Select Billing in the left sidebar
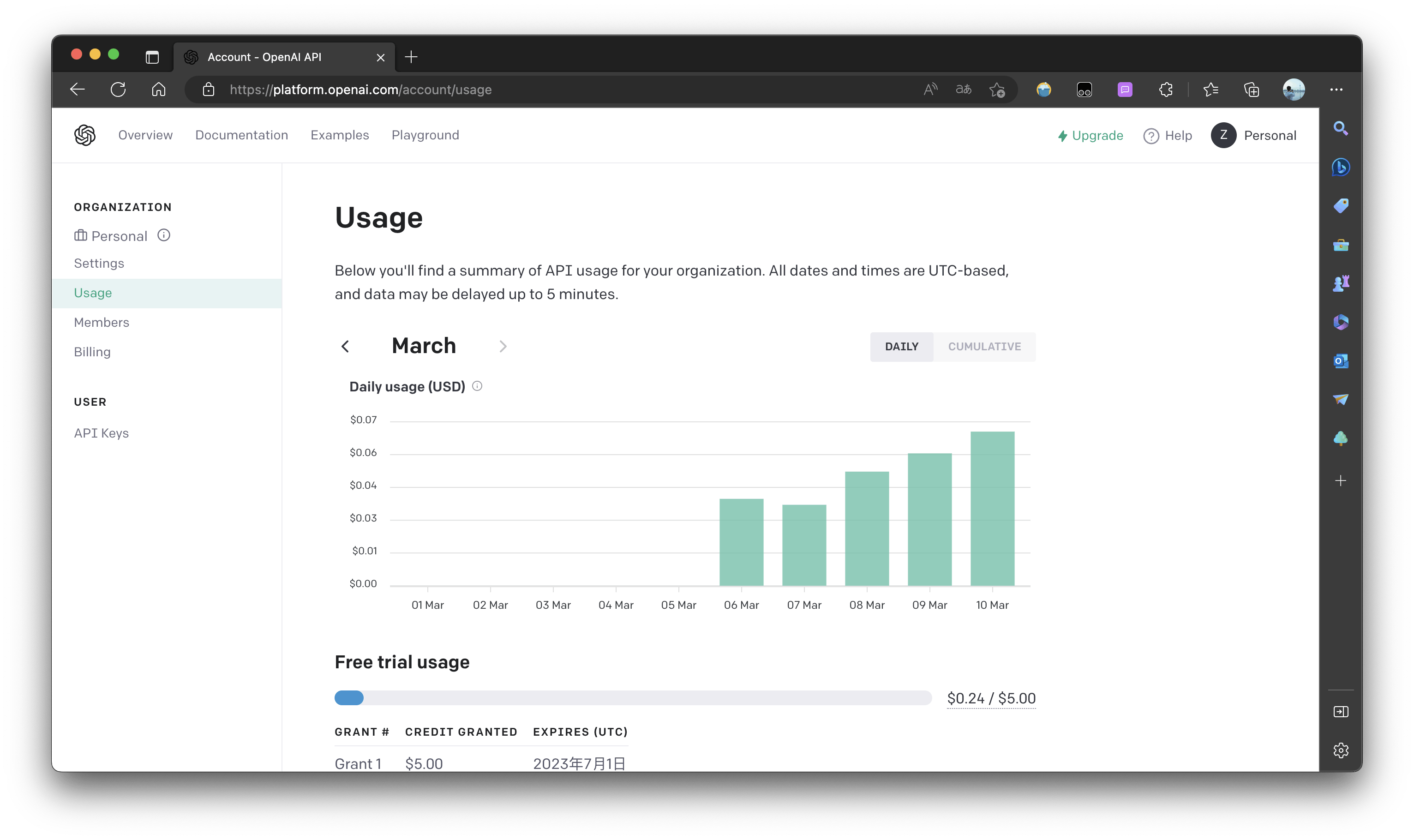 [92, 352]
